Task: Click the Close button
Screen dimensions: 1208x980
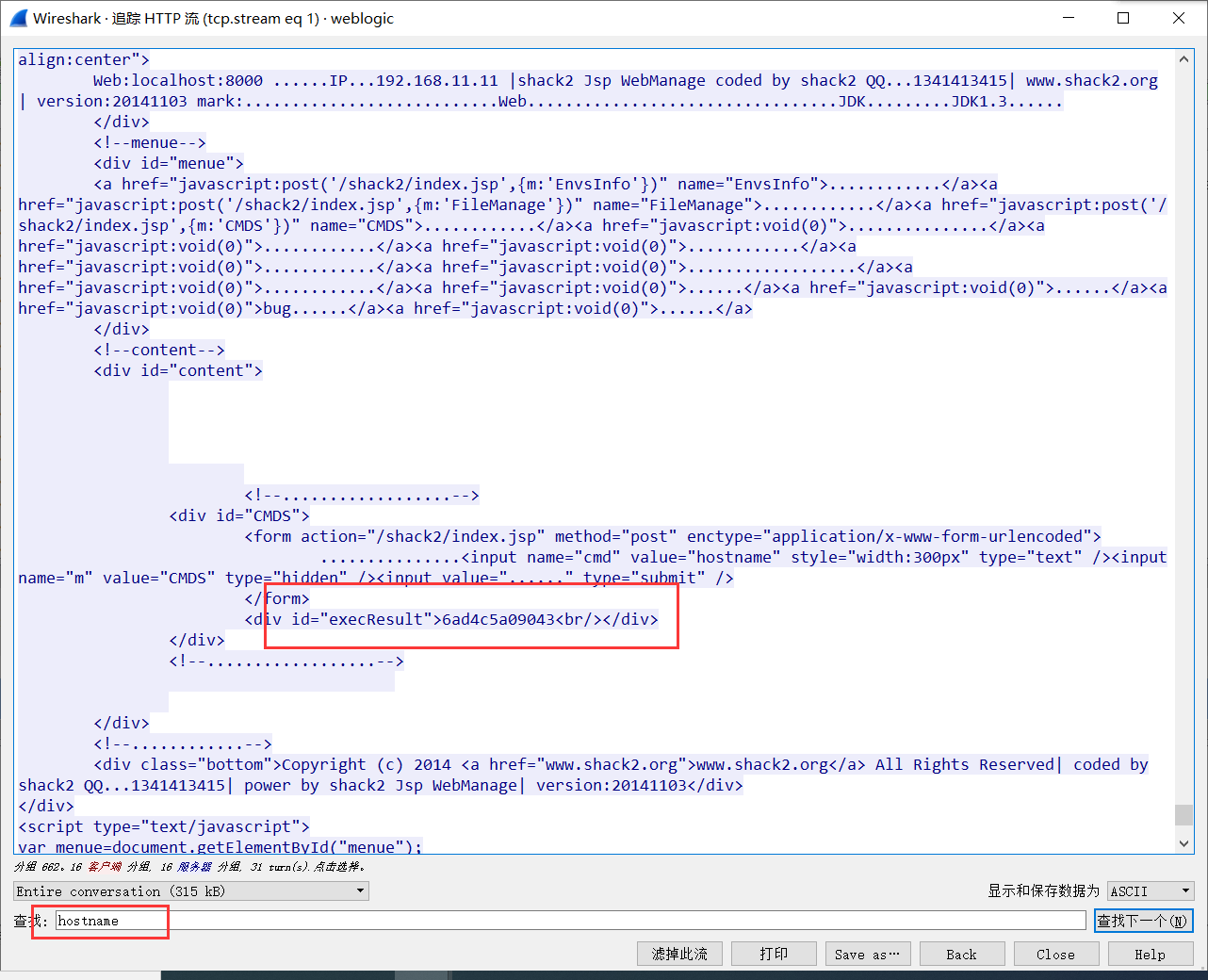Action: click(1056, 954)
